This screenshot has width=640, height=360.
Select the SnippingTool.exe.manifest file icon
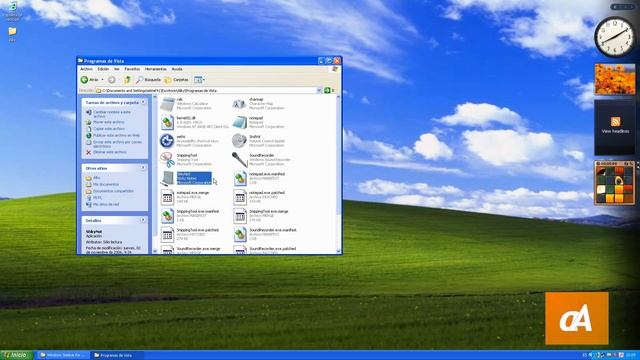tap(167, 216)
